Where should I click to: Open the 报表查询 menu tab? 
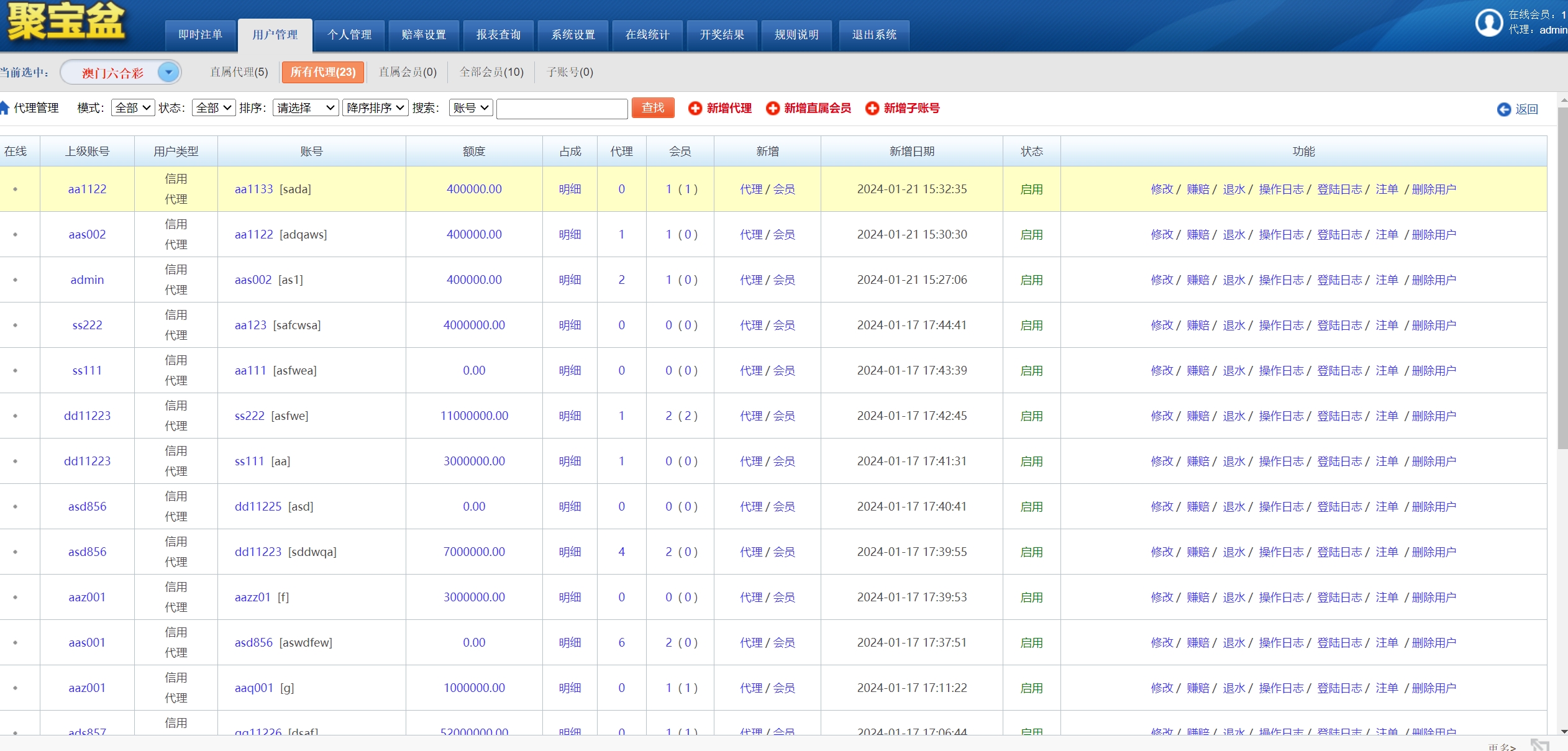(498, 35)
